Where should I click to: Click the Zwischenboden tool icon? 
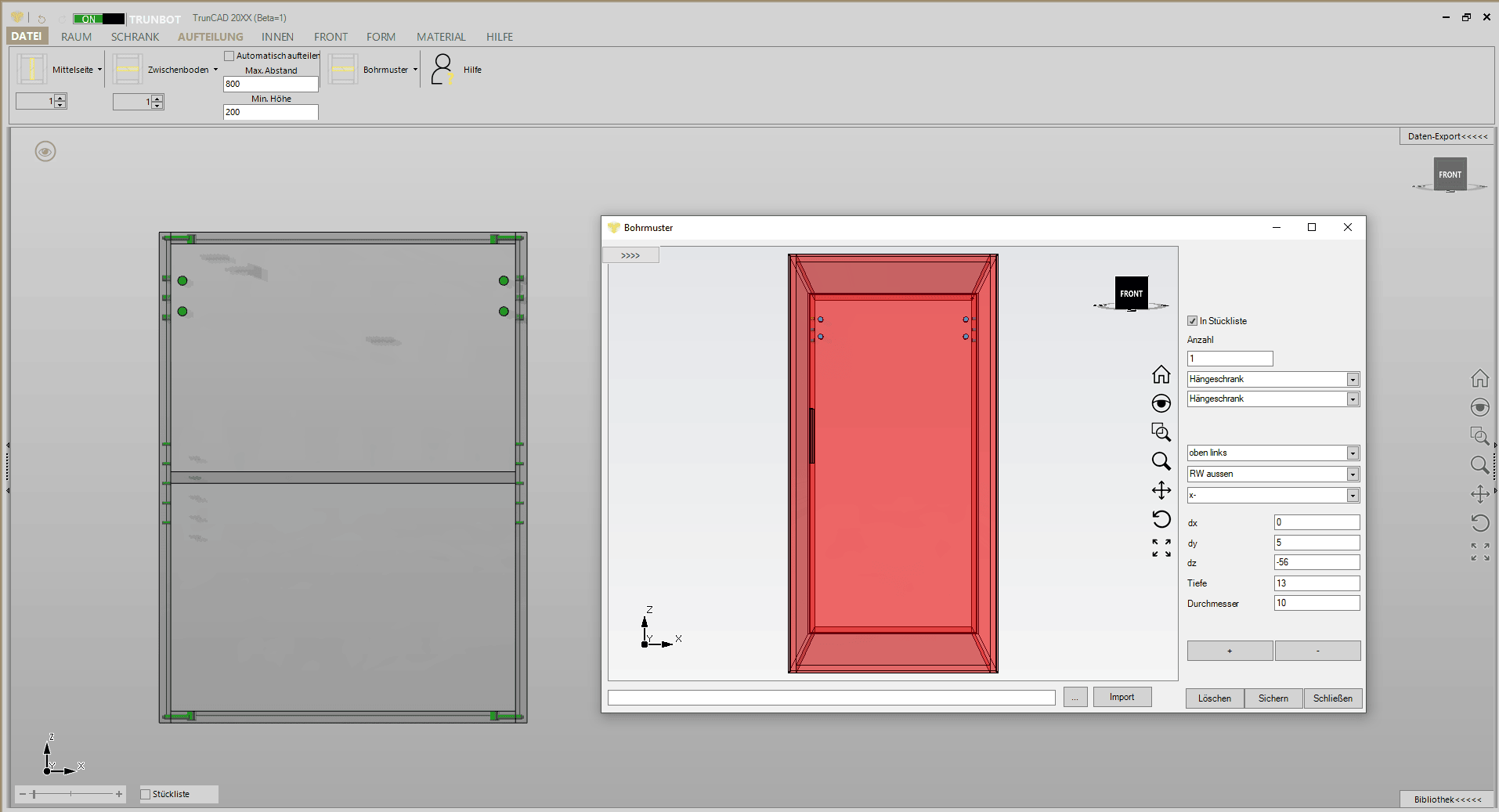point(128,70)
